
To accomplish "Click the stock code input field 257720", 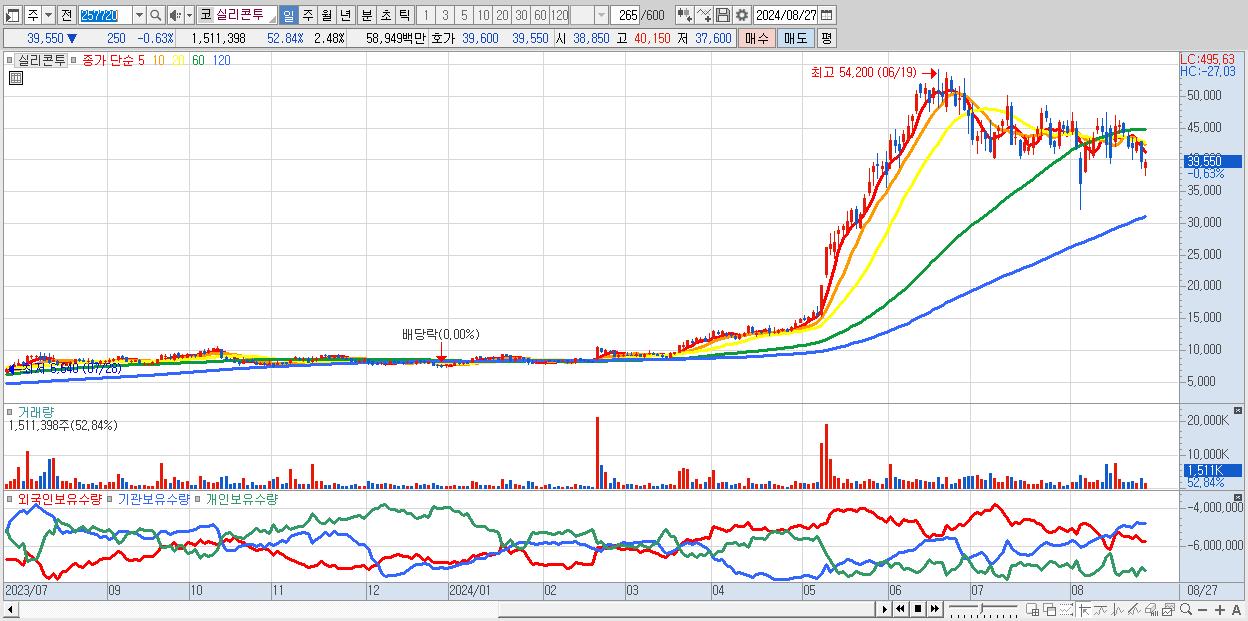I will 106,15.
